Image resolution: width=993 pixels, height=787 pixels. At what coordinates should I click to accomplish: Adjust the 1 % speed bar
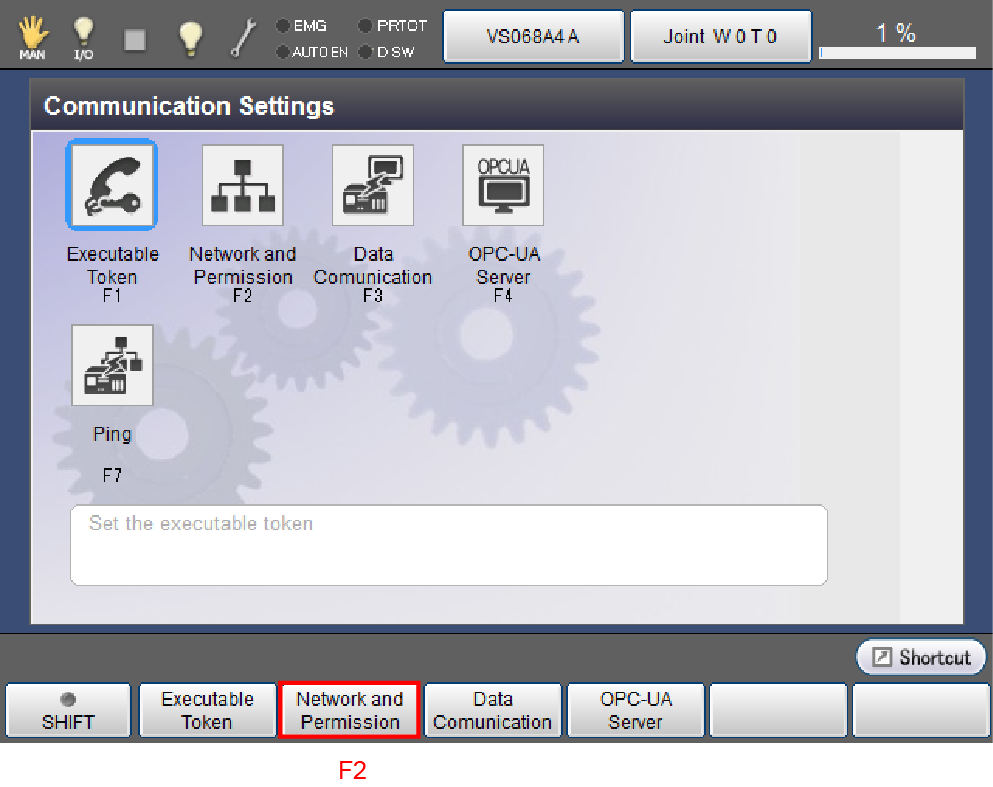pyautogui.click(x=897, y=52)
